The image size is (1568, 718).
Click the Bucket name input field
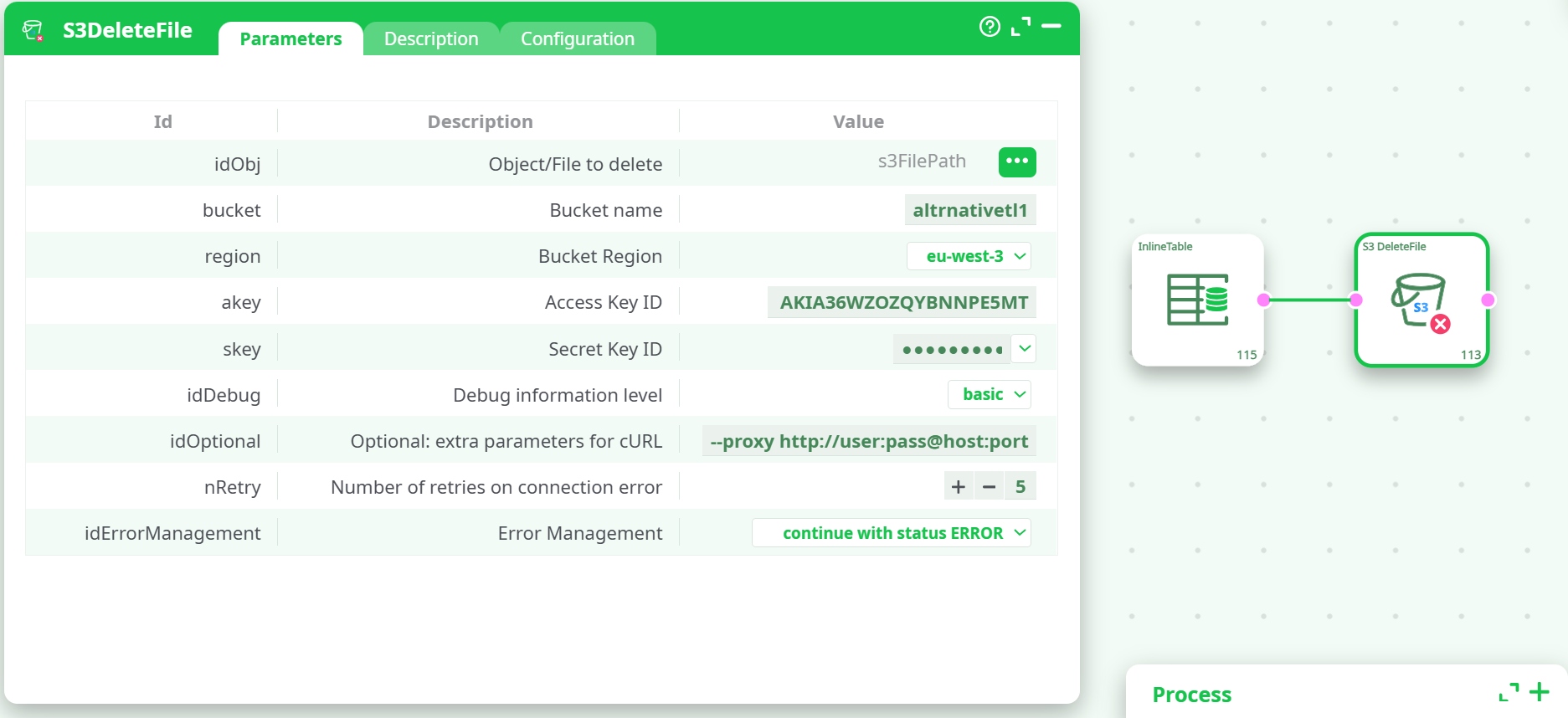tap(969, 210)
